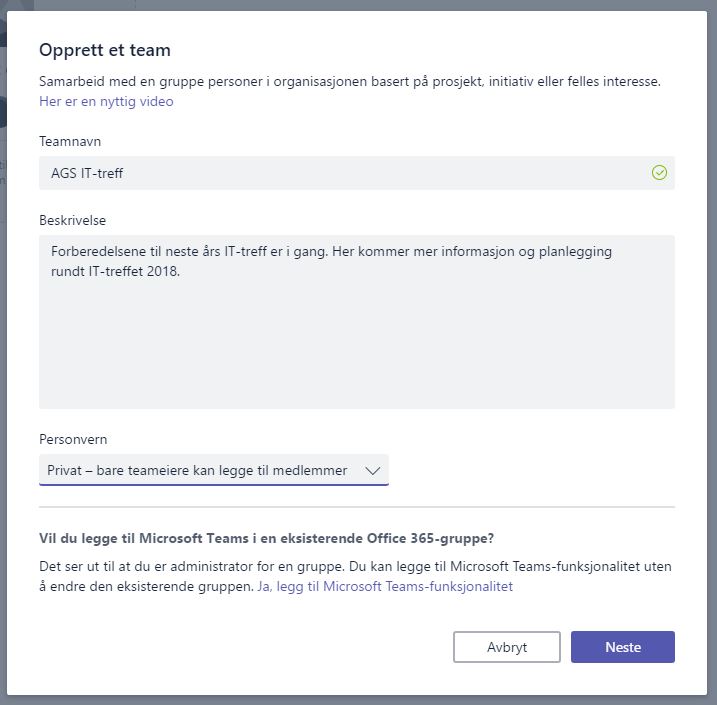This screenshot has height=705, width=717.
Task: Follow 'Ja, legg til Microsoft Teams-funksjonalitet' link
Action: pyautogui.click(x=385, y=586)
